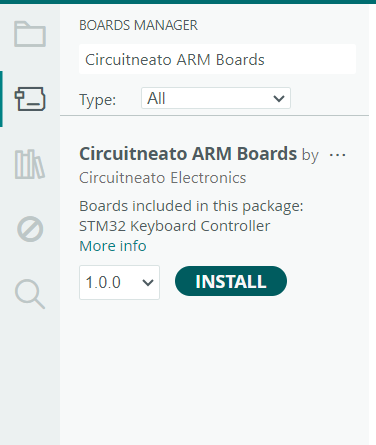This screenshot has width=376, height=445.
Task: Select the Boards Manager sidebar icon
Action: click(x=30, y=99)
